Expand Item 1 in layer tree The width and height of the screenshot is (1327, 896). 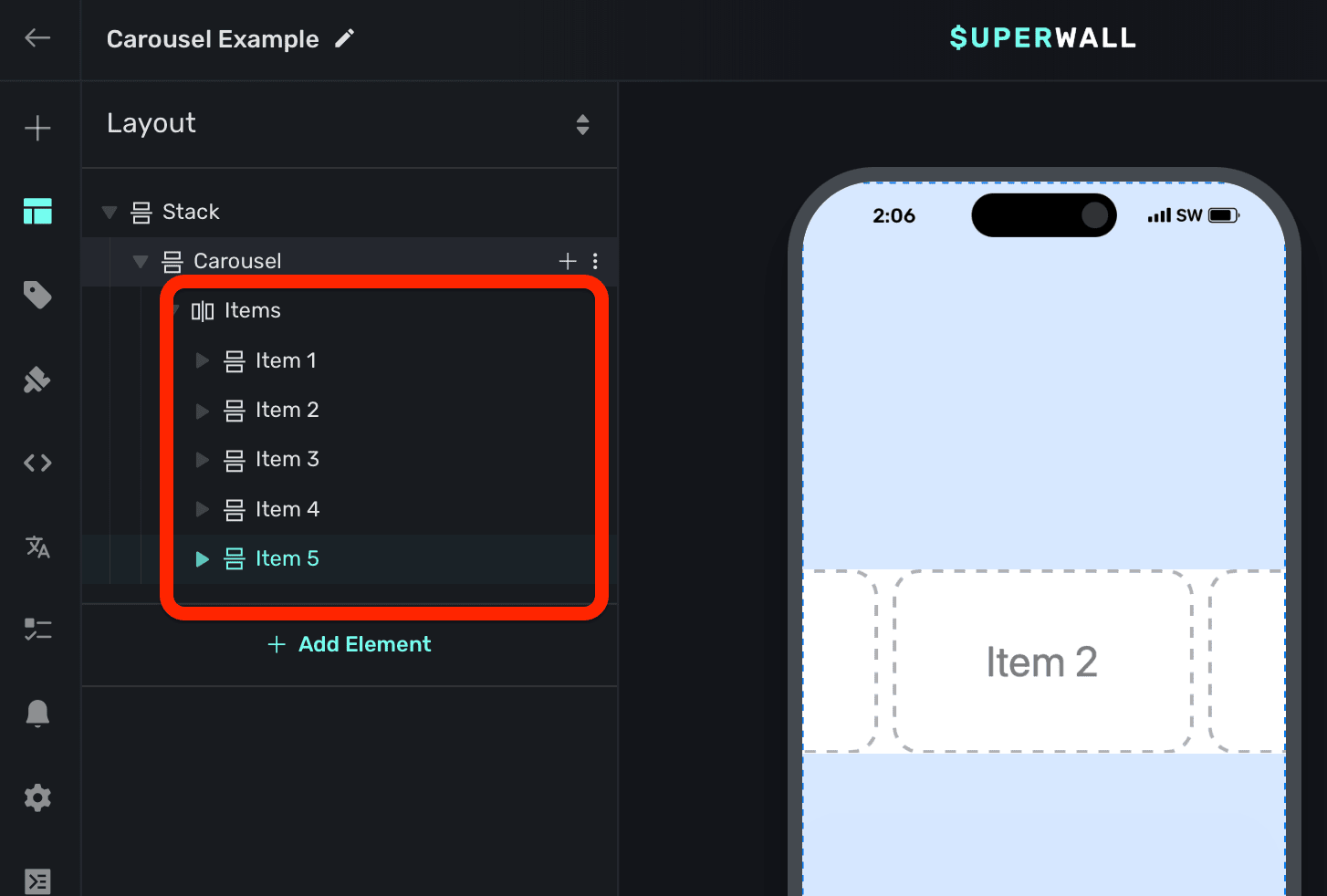point(203,361)
